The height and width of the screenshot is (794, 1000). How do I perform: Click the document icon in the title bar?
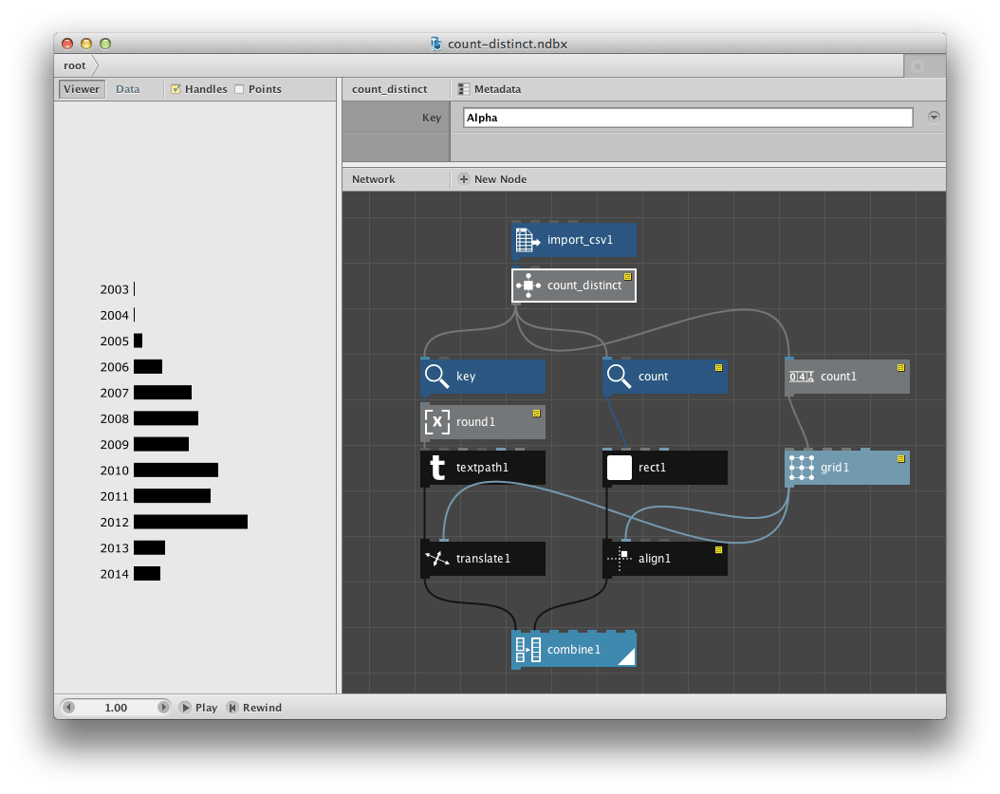point(436,43)
